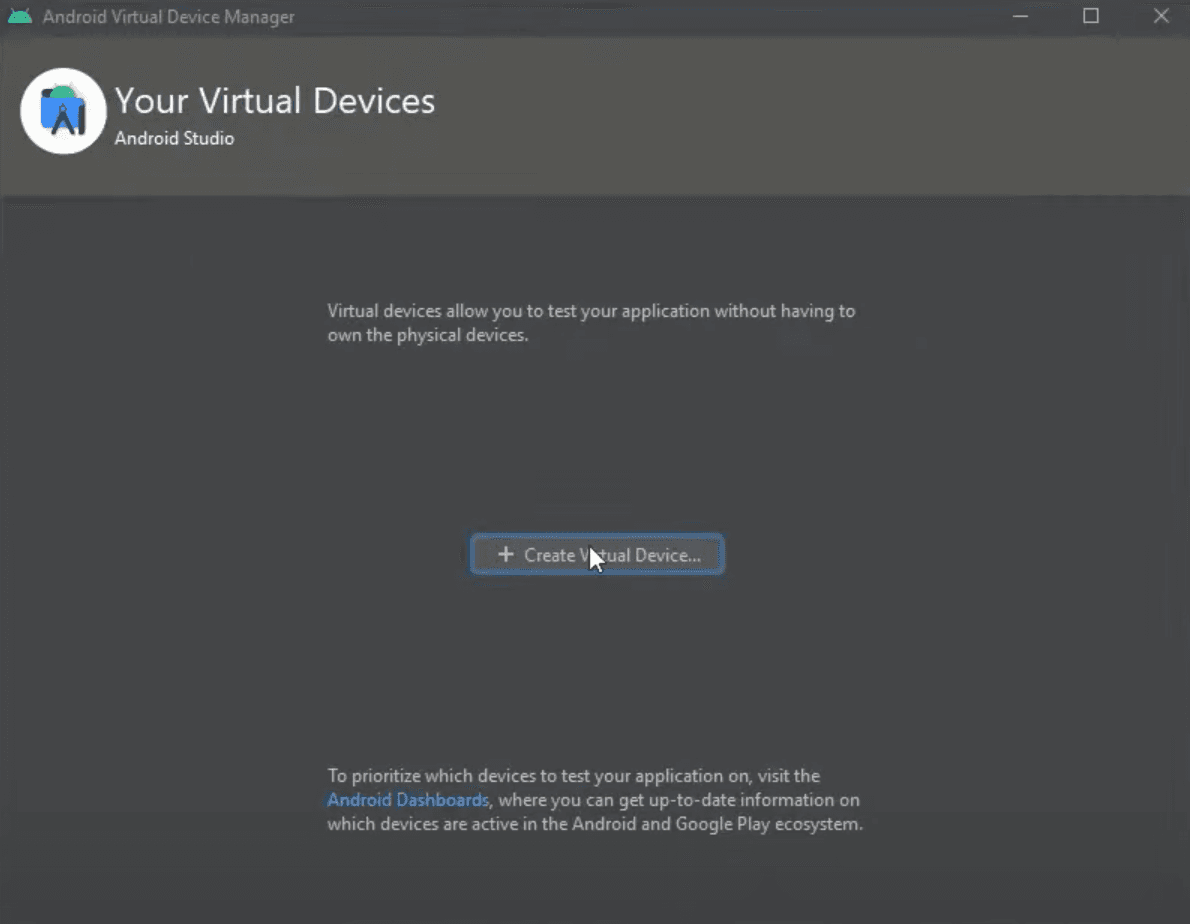Launch a new AVD via Create Virtual Device
Viewport: 1190px width, 924px height.
click(x=597, y=554)
